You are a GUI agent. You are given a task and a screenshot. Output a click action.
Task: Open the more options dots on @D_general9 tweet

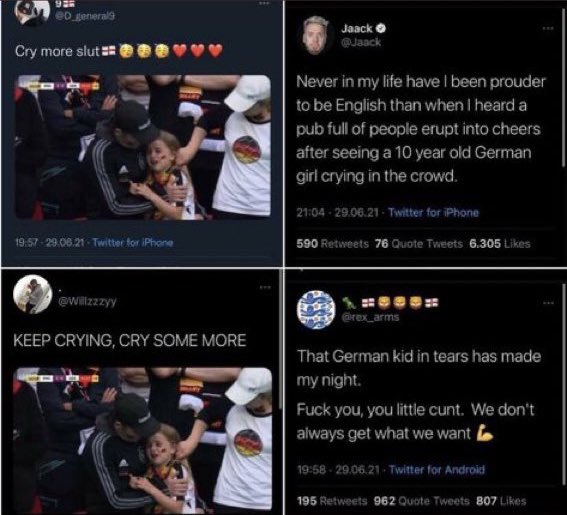click(x=264, y=3)
